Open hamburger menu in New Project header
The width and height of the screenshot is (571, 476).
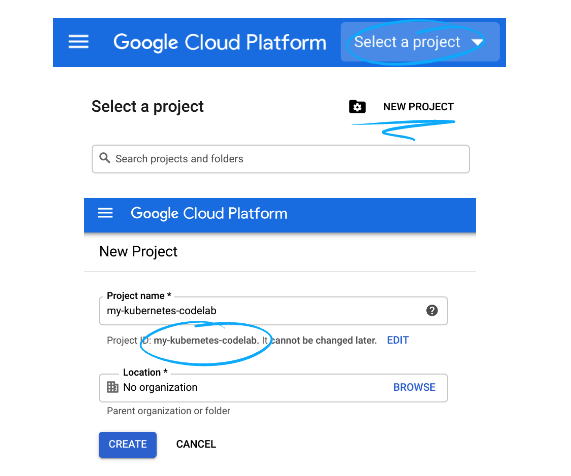point(105,213)
